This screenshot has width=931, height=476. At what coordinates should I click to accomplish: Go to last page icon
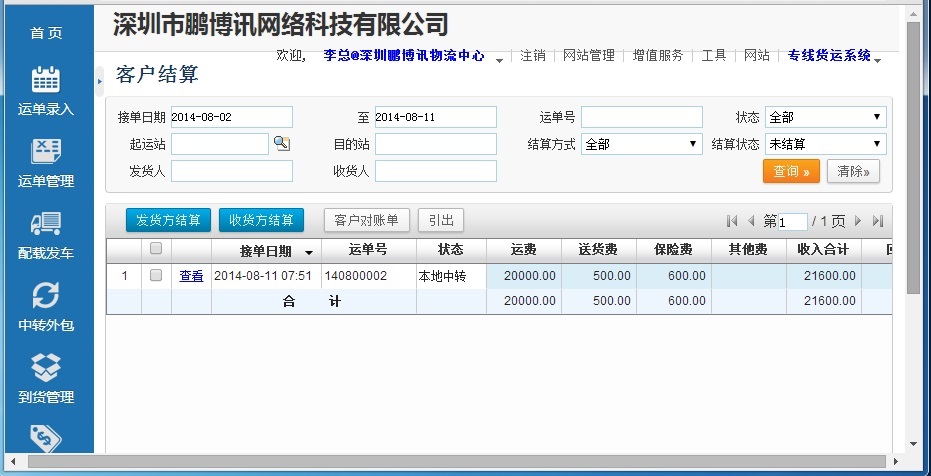pyautogui.click(x=878, y=221)
